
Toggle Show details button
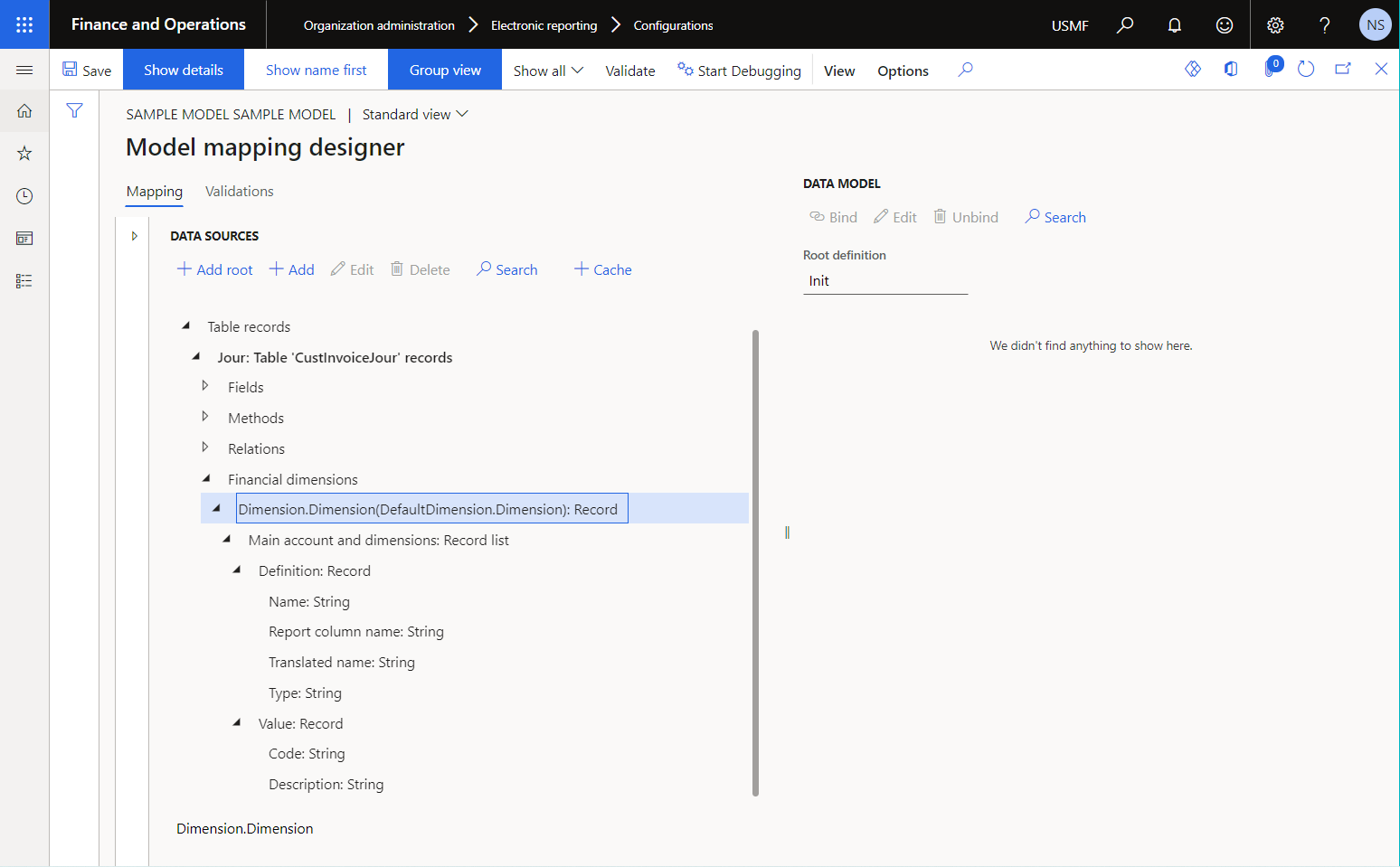(x=184, y=70)
